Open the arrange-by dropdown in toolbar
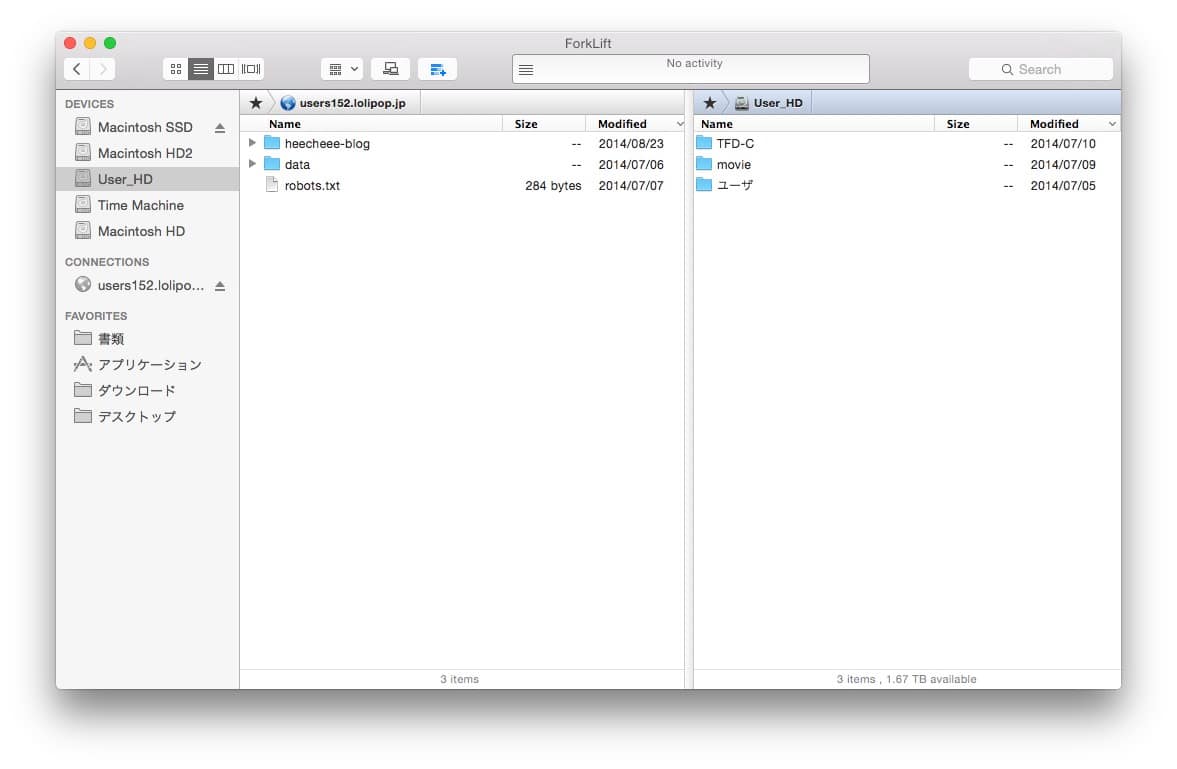 point(342,69)
